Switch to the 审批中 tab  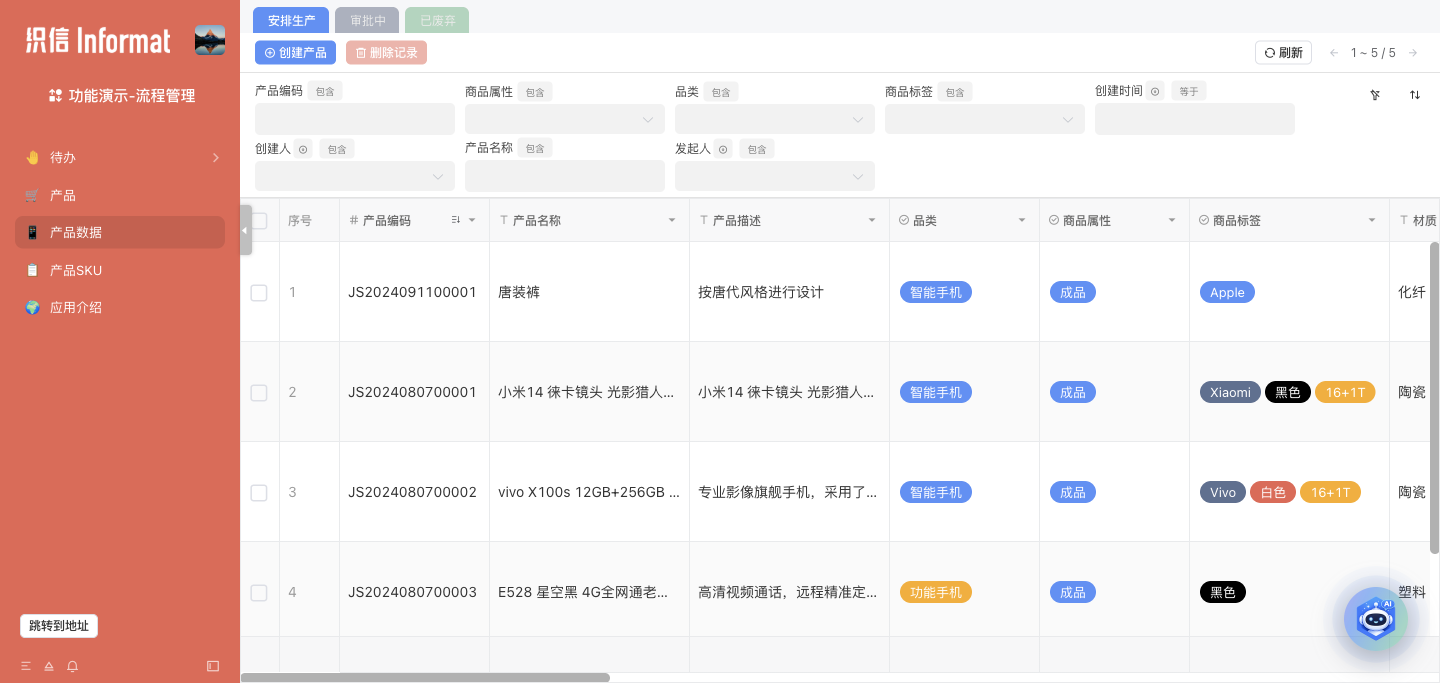pyautogui.click(x=368, y=20)
